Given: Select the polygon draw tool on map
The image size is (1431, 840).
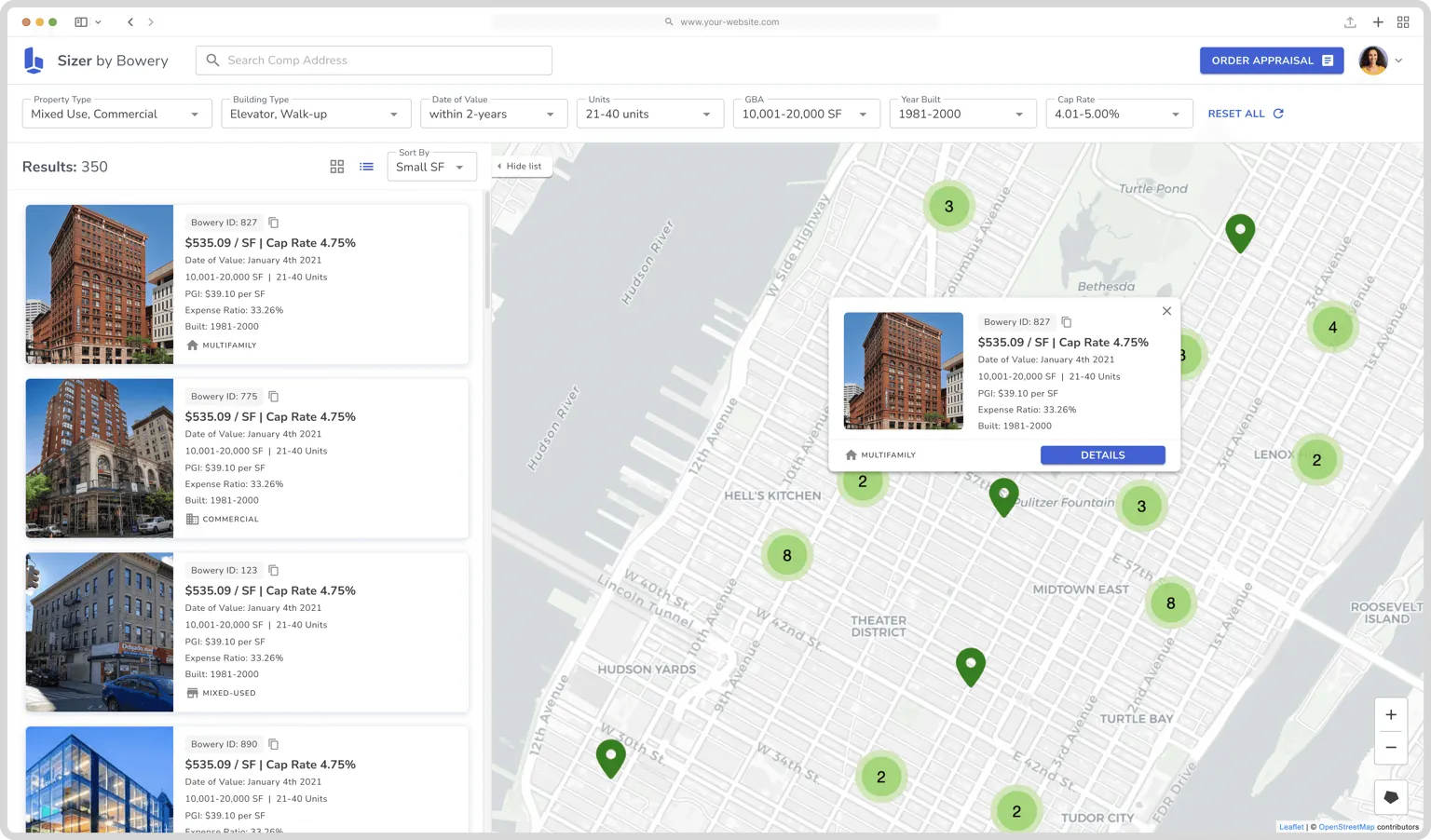Looking at the screenshot, I should click(1391, 797).
